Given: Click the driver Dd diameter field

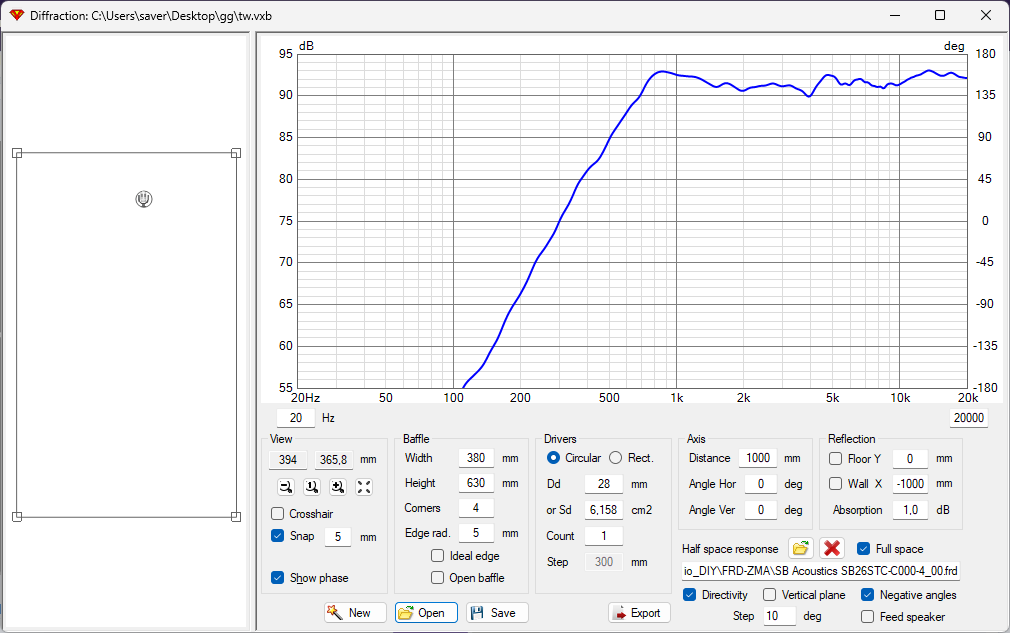Looking at the screenshot, I should coord(604,484).
